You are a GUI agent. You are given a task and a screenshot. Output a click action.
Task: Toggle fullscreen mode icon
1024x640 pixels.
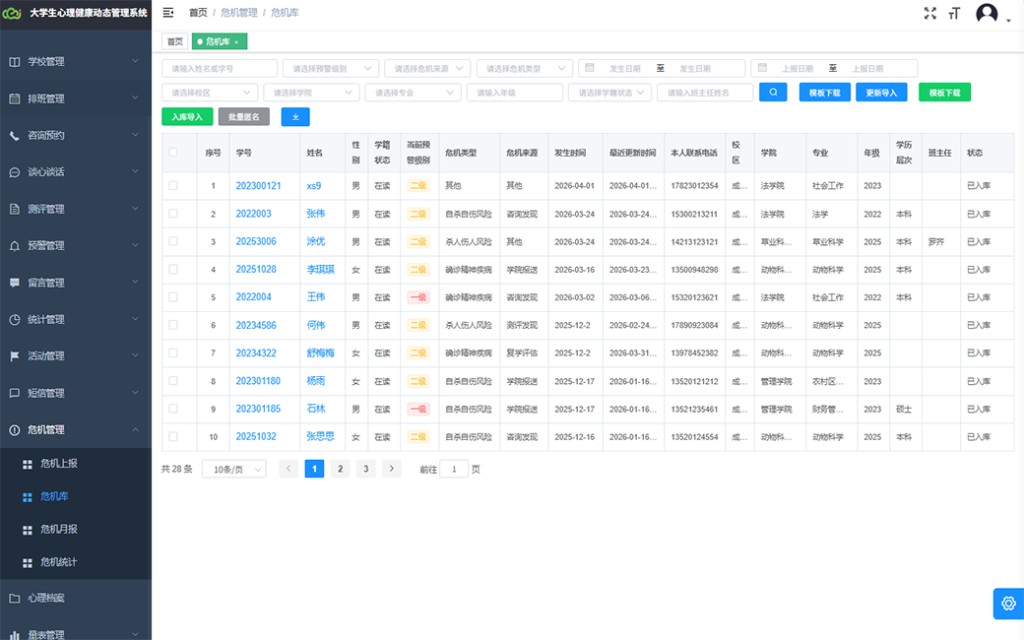pos(930,13)
